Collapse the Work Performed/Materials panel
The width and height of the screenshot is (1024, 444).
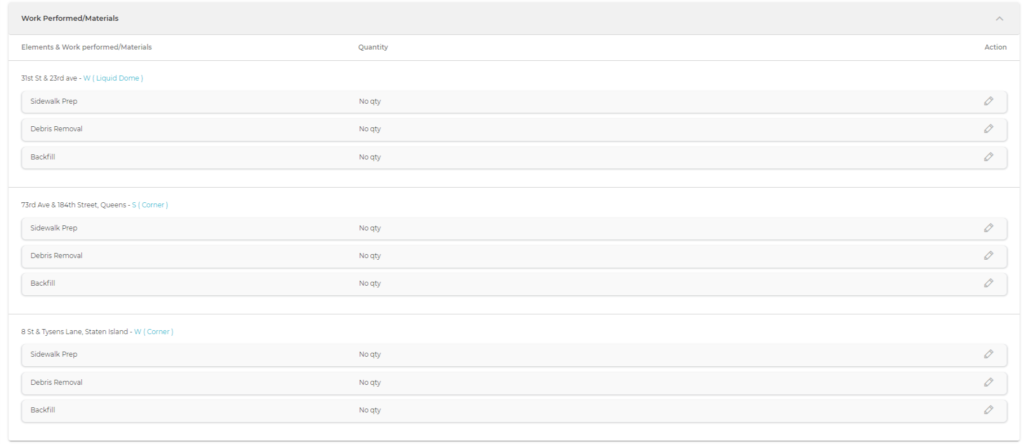point(999,19)
